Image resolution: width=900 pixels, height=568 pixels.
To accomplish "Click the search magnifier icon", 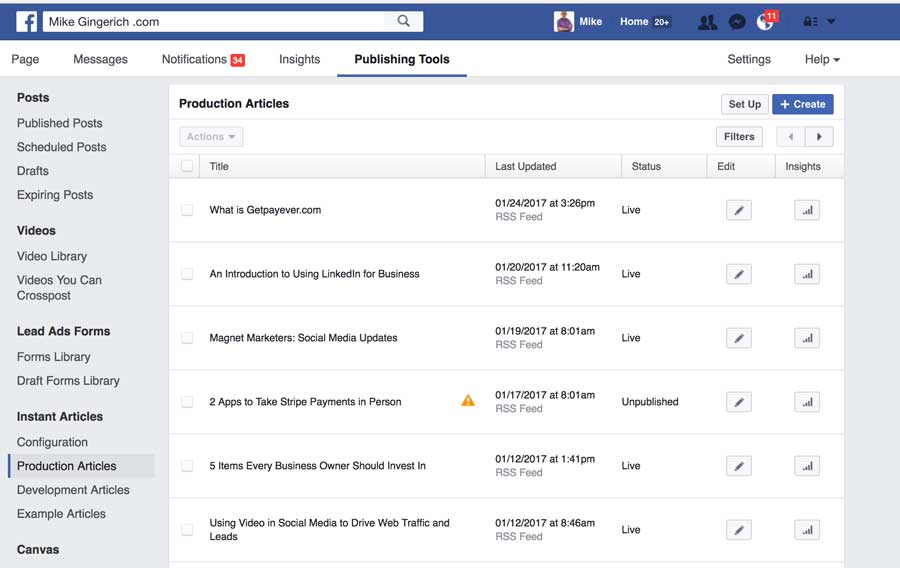I will pos(403,21).
